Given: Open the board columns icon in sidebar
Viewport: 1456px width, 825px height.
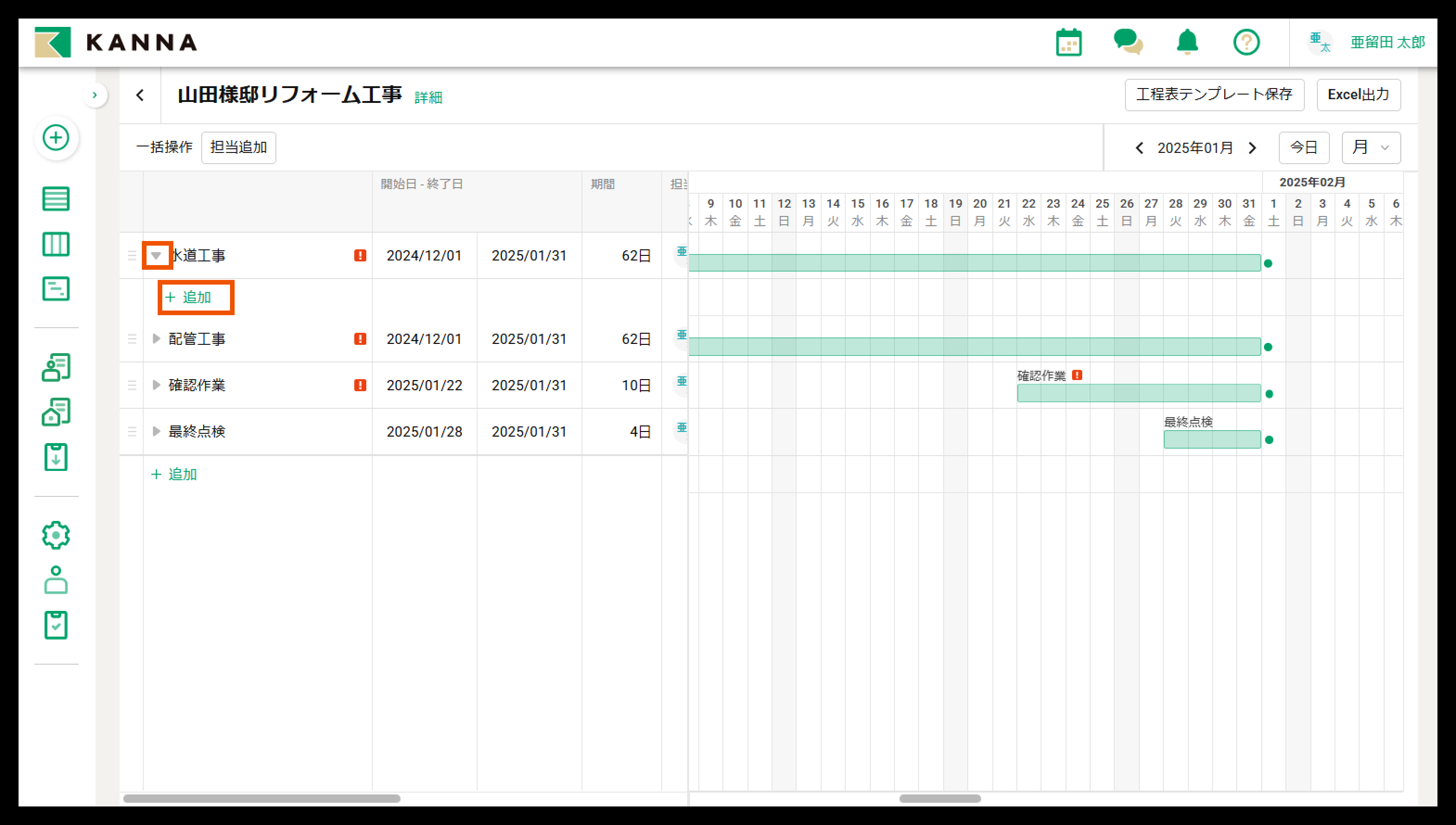Looking at the screenshot, I should coord(56,244).
